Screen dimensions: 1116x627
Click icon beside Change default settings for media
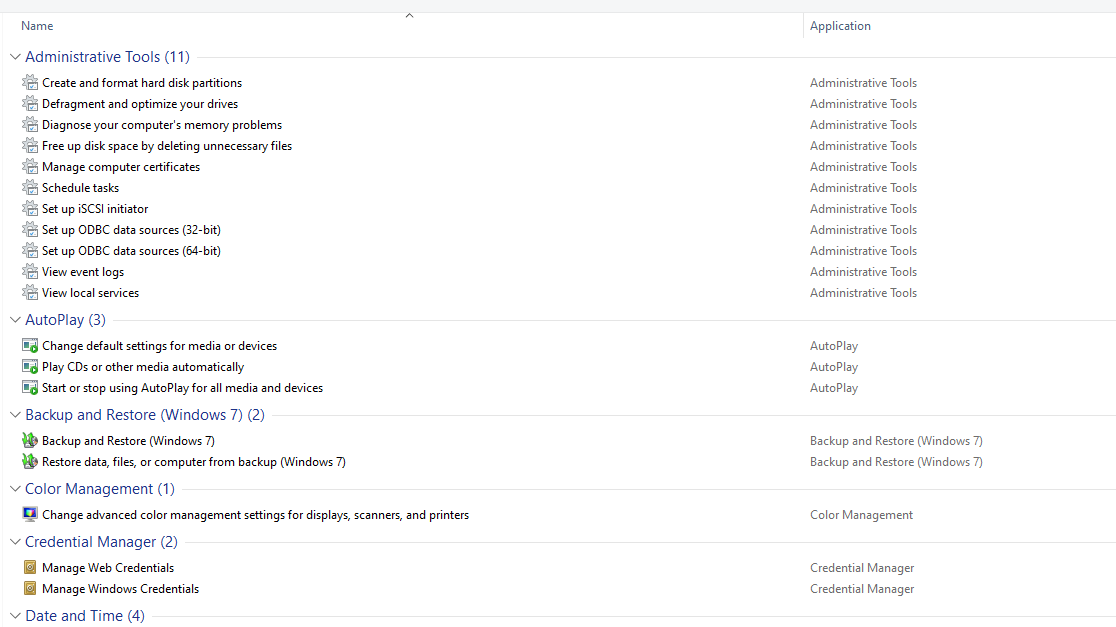[x=30, y=346]
